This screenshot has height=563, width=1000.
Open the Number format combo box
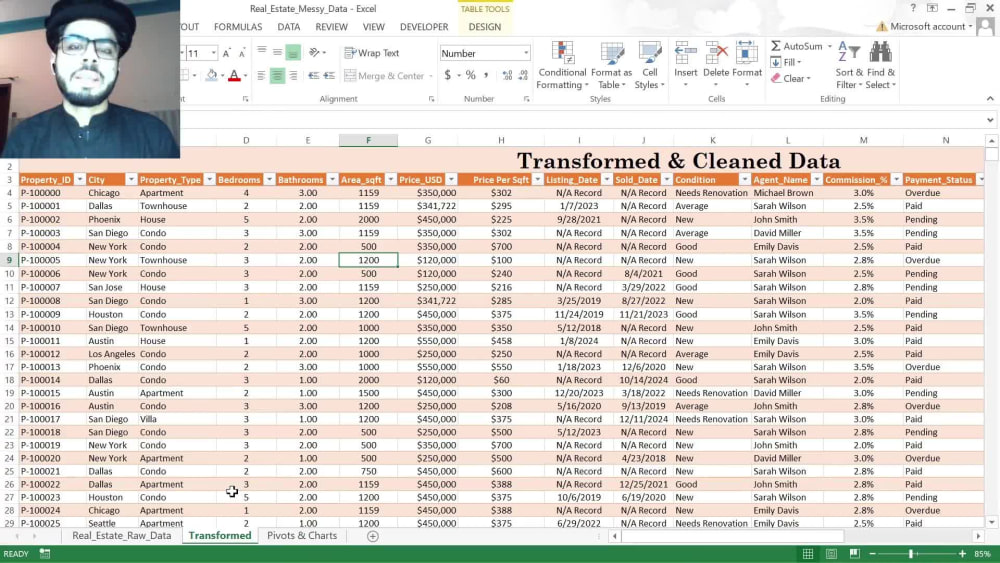(x=485, y=54)
